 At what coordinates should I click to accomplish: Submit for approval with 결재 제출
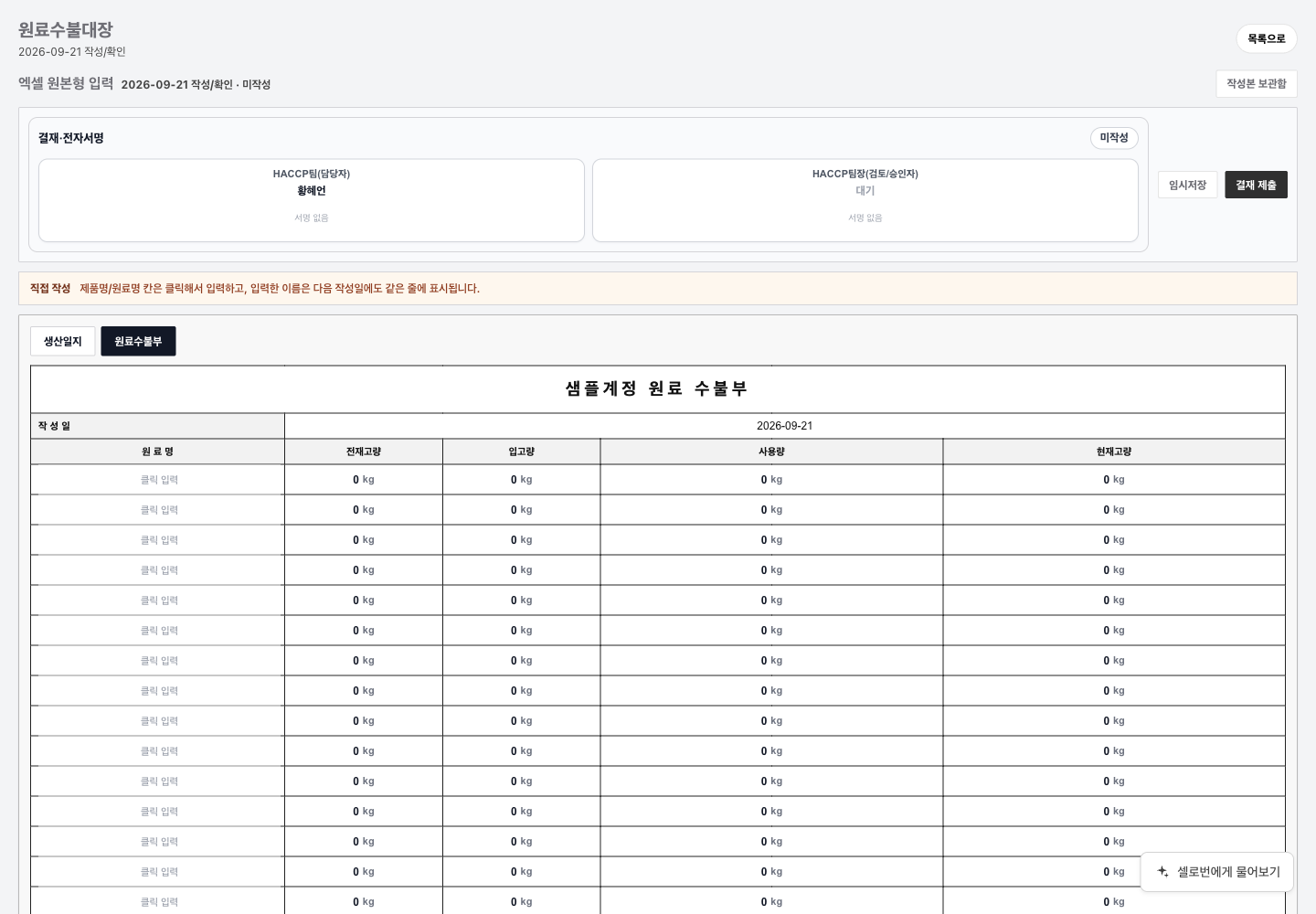click(1256, 185)
